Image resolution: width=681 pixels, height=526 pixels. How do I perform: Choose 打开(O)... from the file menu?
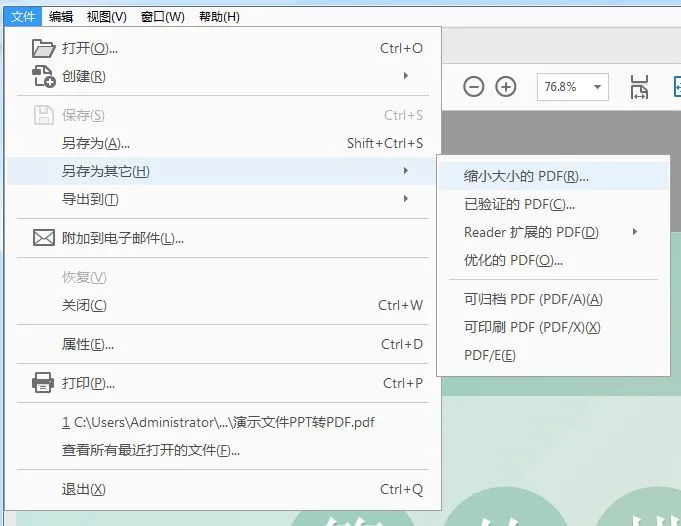pos(222,48)
